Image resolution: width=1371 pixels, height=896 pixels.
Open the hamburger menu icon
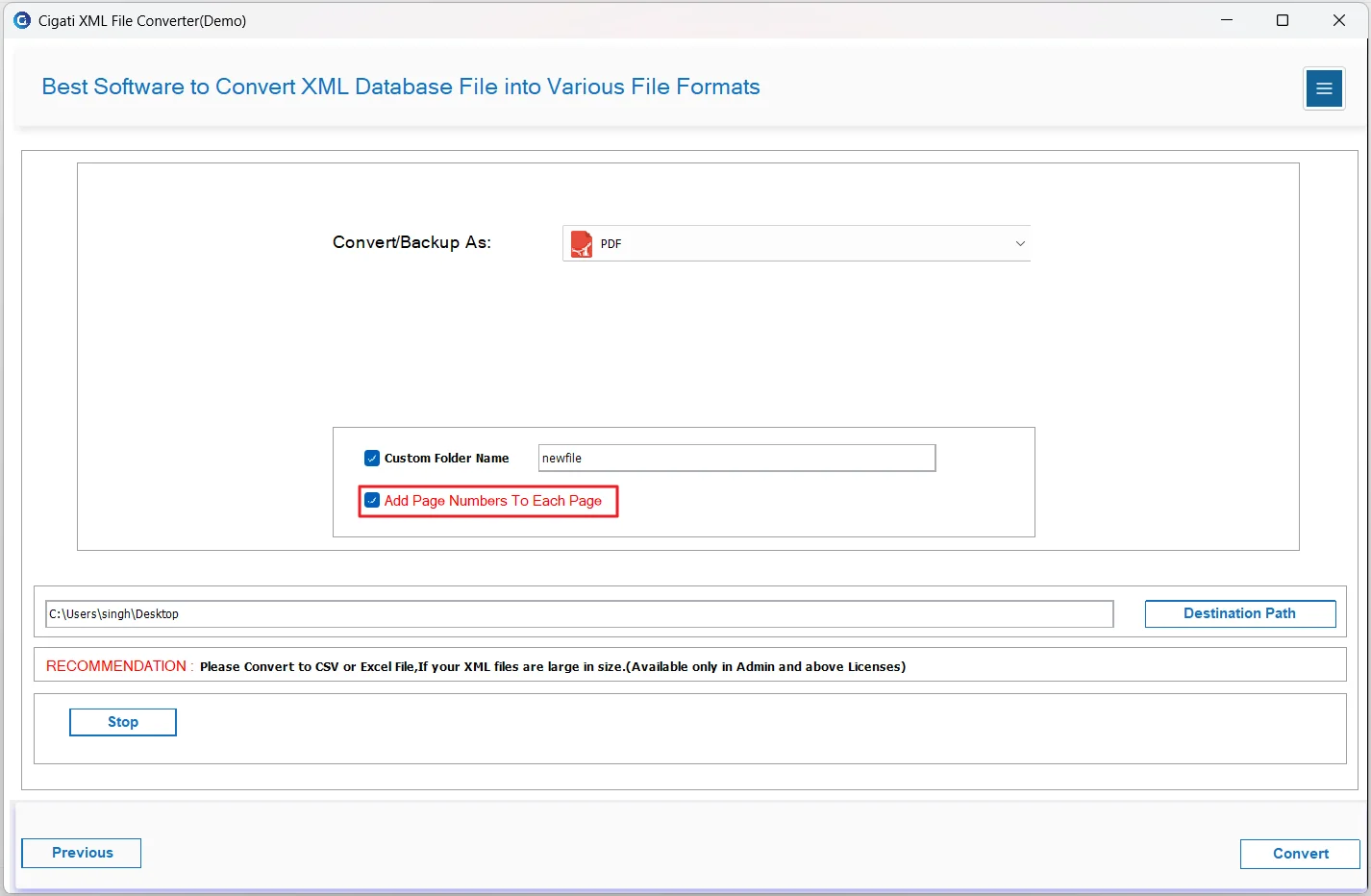[1324, 88]
